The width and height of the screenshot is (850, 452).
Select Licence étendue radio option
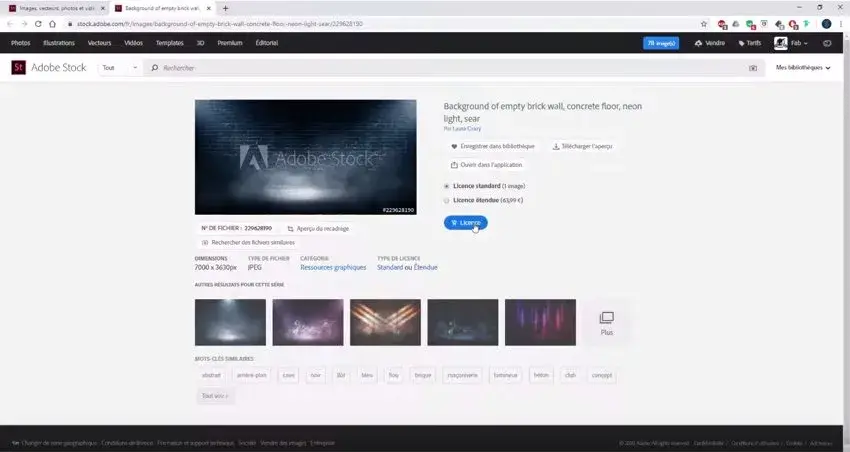pos(446,200)
